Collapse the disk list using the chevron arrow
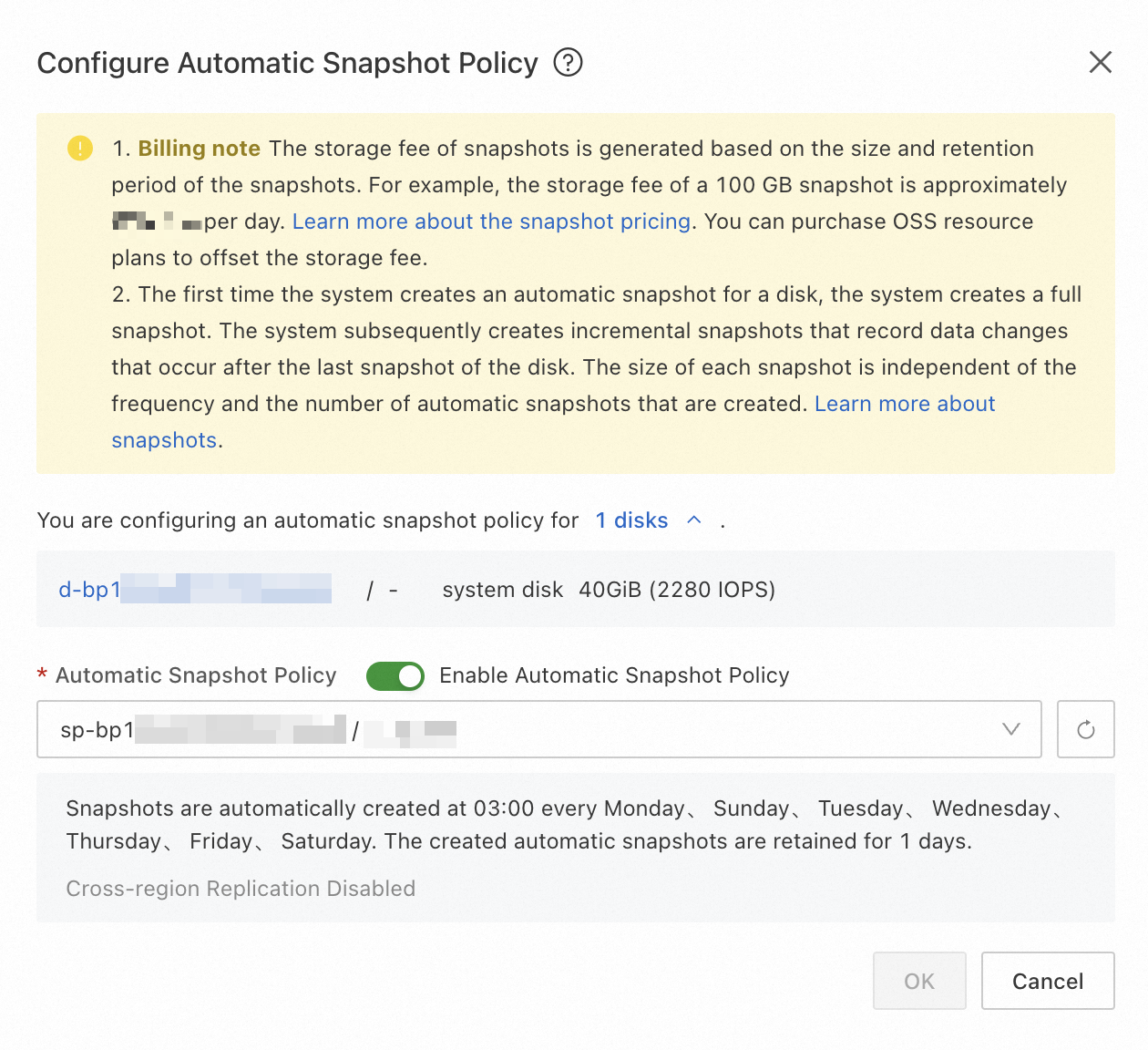Screen dimensions: 1148x1050 click(x=694, y=520)
